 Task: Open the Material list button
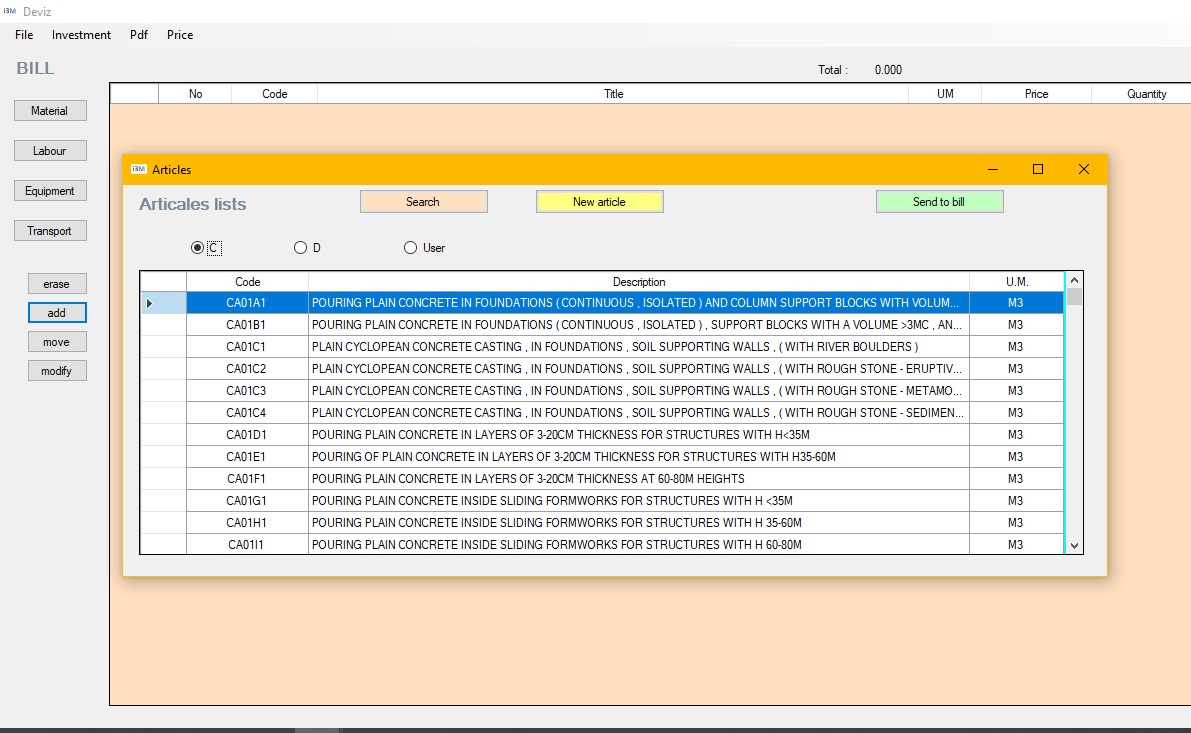(50, 111)
